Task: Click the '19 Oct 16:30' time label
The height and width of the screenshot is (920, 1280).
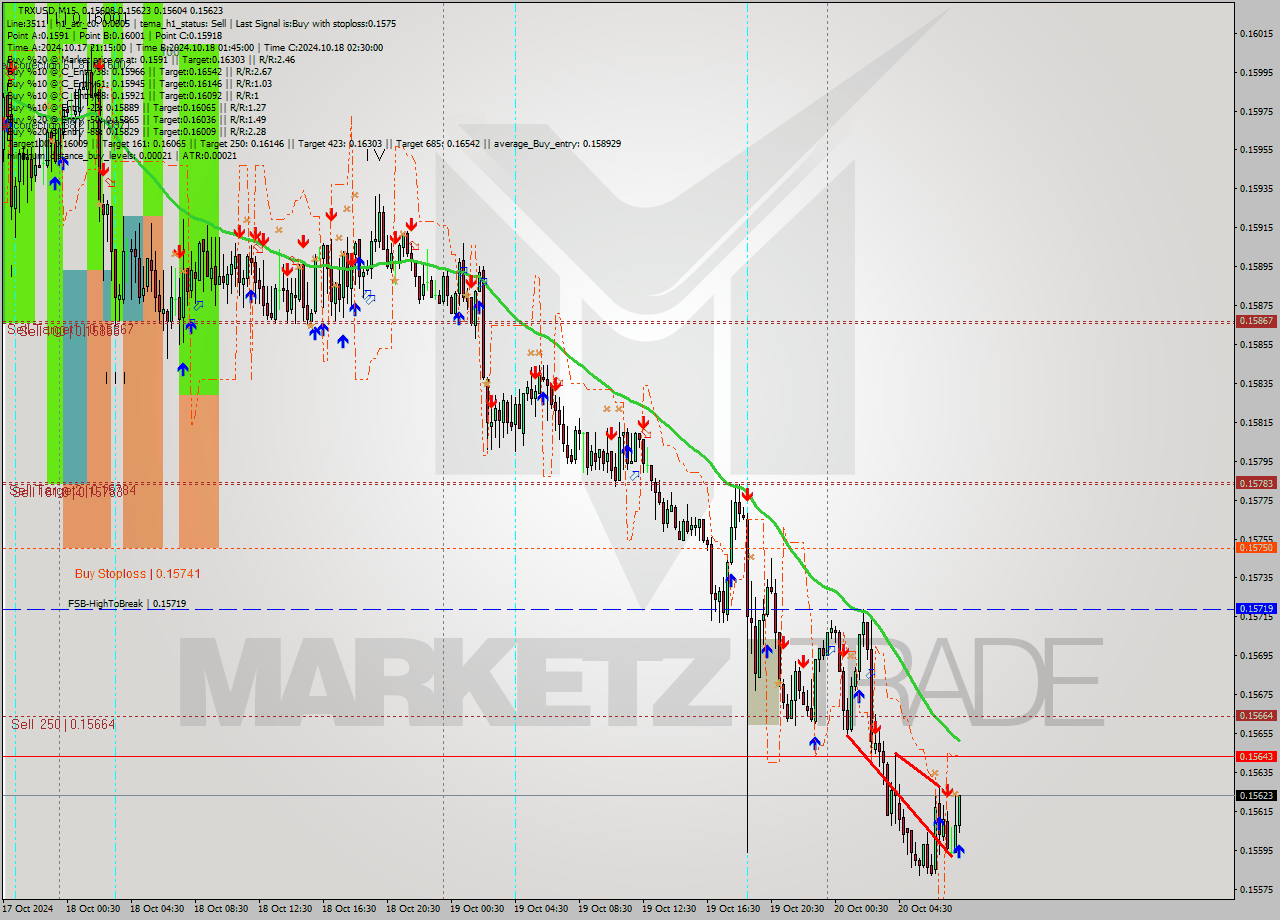Action: point(733,909)
